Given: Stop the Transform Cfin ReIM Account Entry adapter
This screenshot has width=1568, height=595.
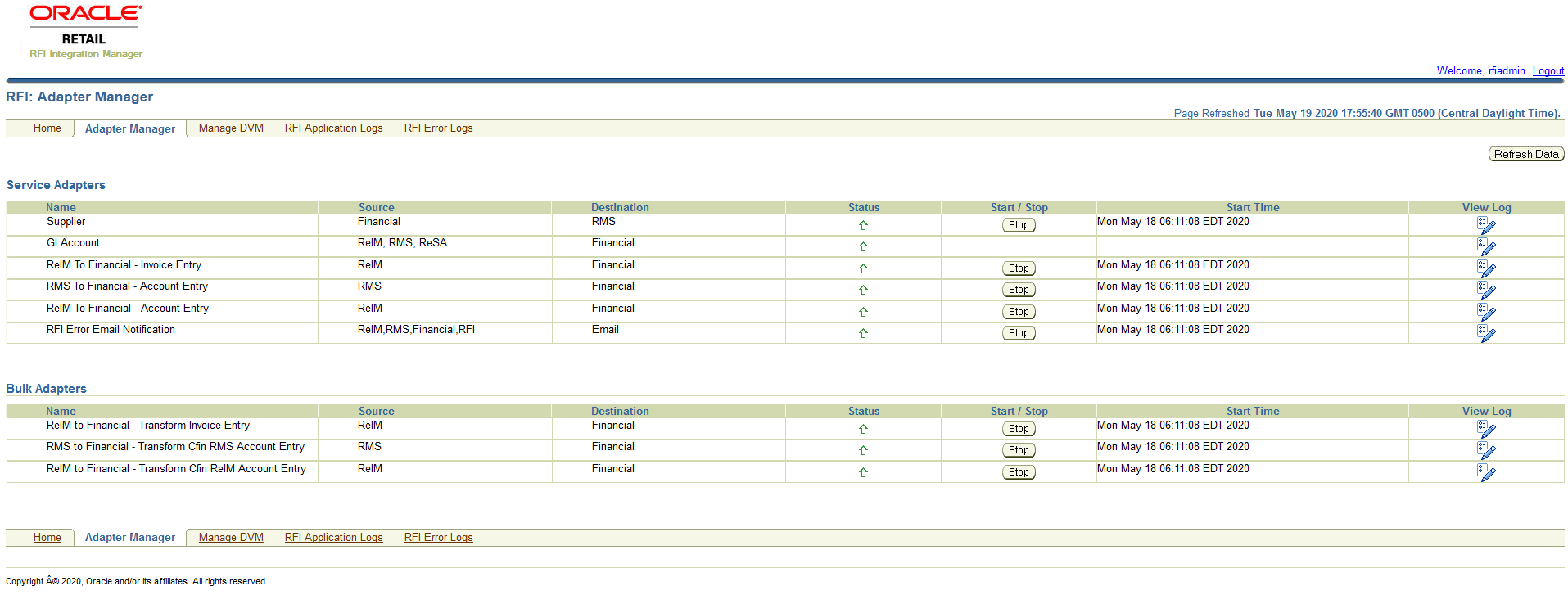Looking at the screenshot, I should [1019, 472].
